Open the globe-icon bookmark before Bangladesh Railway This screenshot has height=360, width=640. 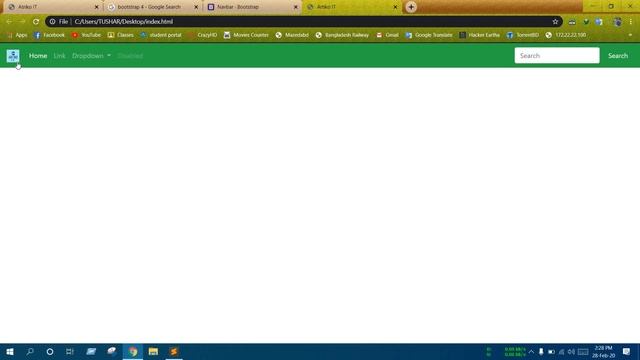[x=292, y=35]
